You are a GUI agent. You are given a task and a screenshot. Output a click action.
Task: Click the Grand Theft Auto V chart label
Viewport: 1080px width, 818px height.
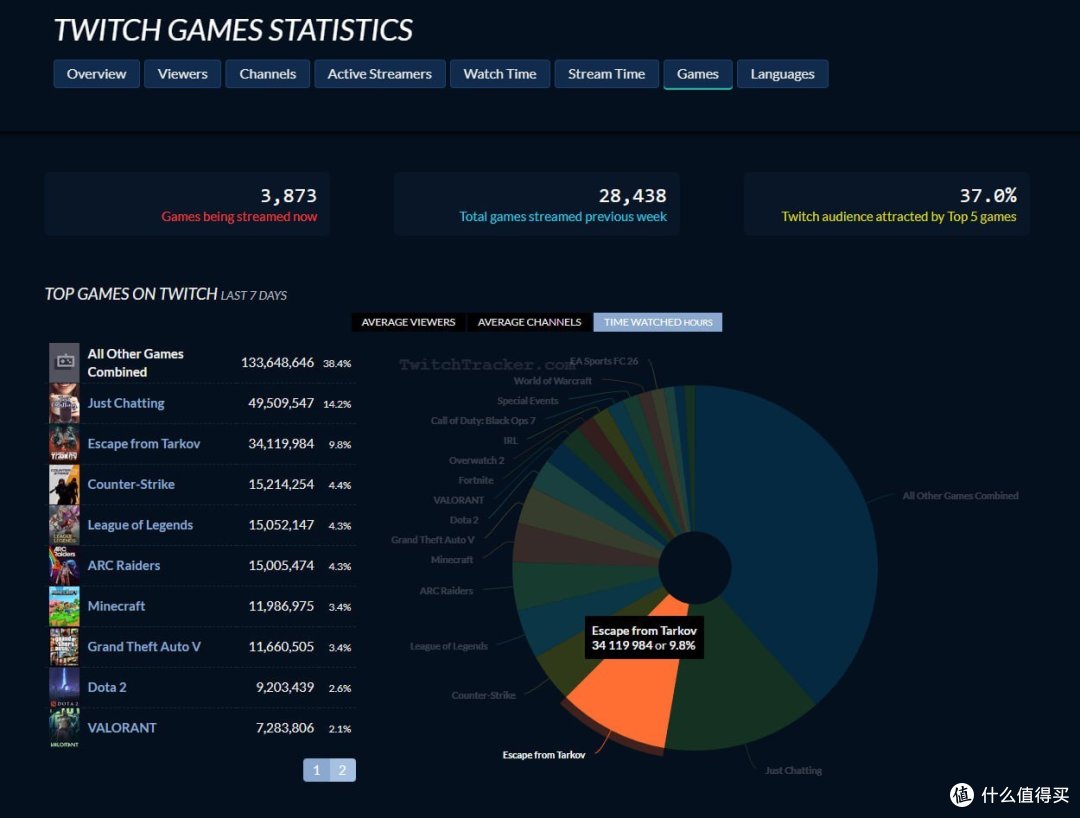pyautogui.click(x=433, y=540)
